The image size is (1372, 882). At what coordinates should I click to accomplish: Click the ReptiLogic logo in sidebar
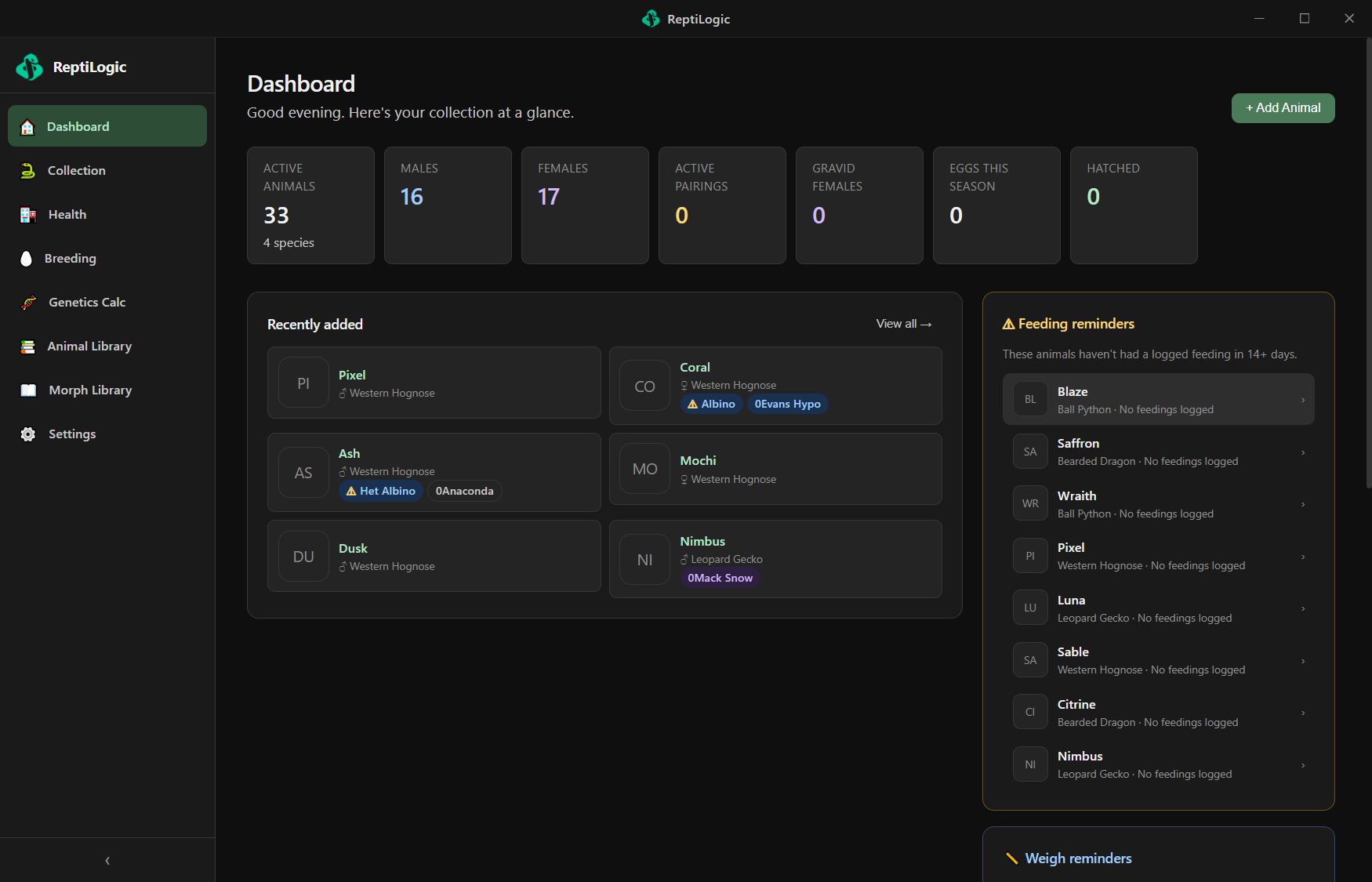(x=30, y=67)
